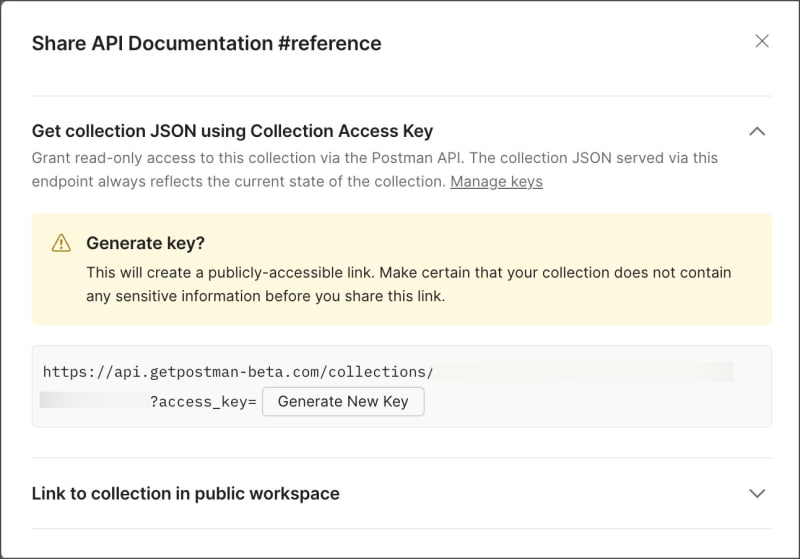Click the warning triangle icon

pos(61,243)
